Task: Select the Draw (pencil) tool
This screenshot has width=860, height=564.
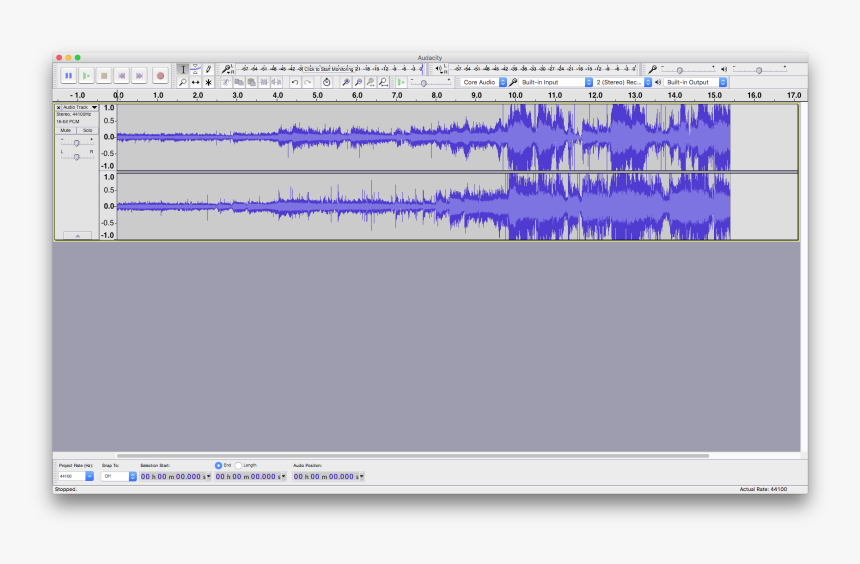Action: click(x=208, y=70)
